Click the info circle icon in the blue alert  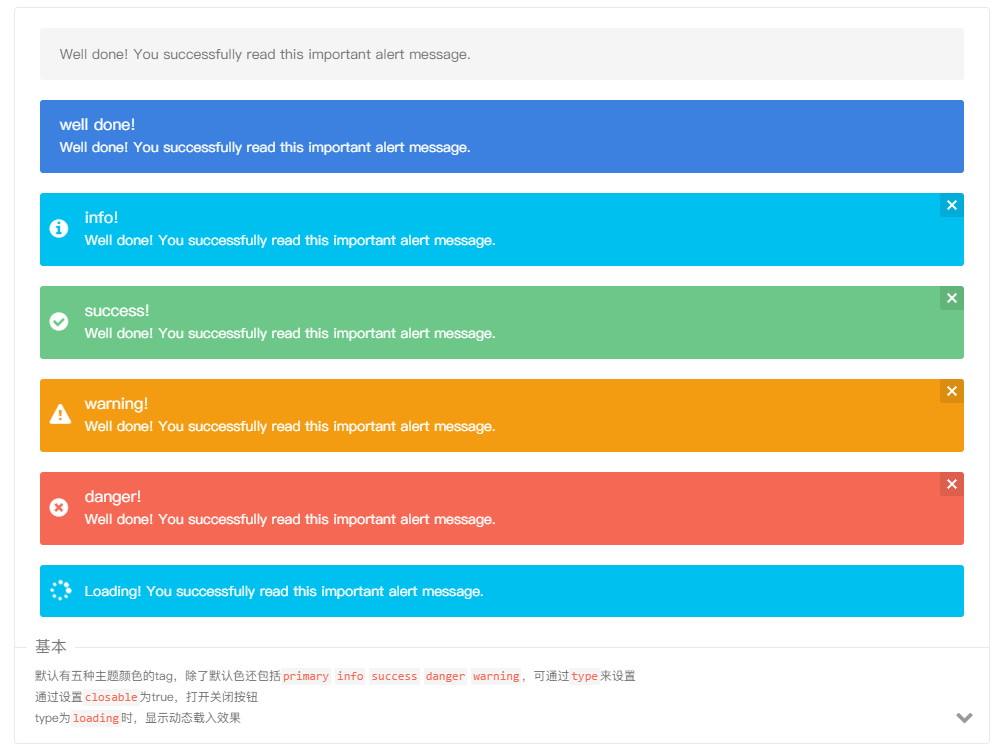coord(59,229)
